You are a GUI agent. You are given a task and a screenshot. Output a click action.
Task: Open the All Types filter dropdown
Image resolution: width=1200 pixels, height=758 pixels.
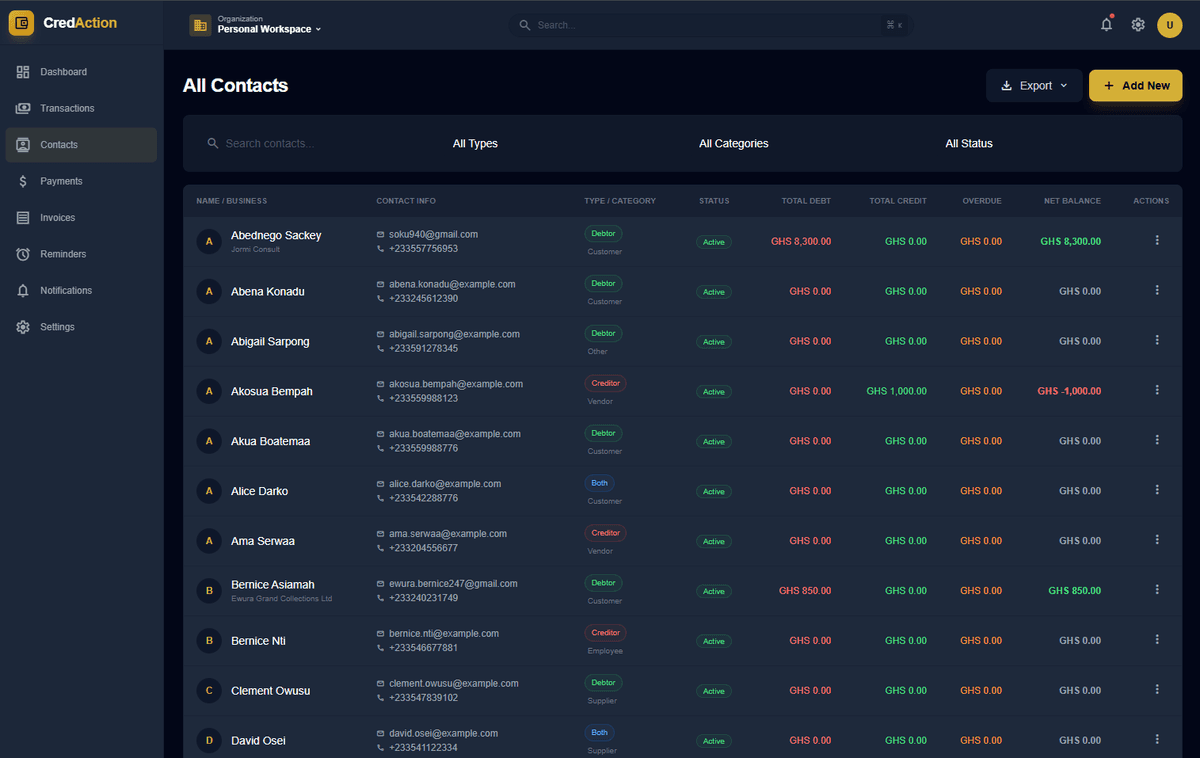(x=475, y=144)
